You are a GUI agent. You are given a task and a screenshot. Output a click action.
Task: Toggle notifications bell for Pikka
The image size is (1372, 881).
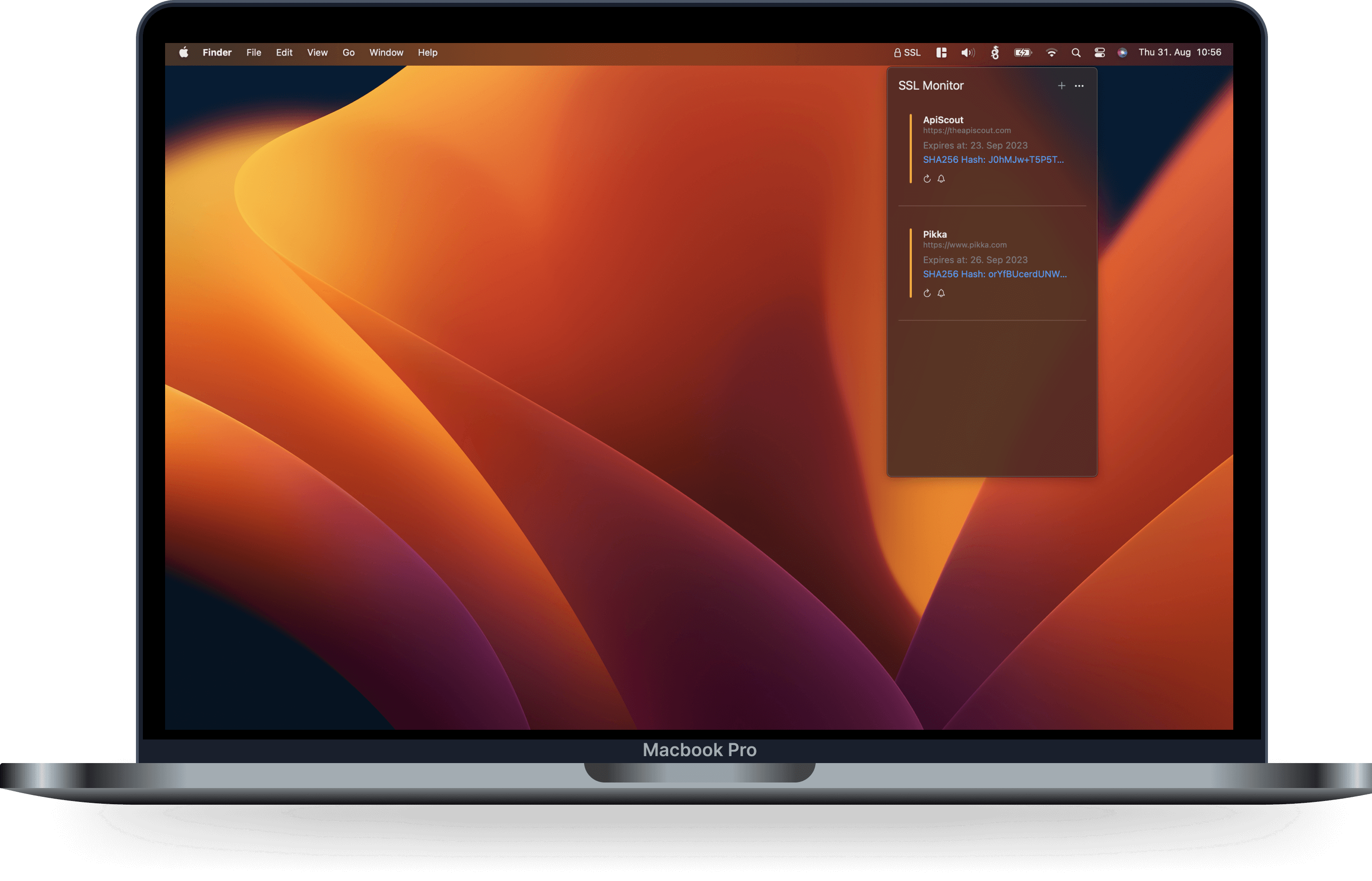(941, 294)
